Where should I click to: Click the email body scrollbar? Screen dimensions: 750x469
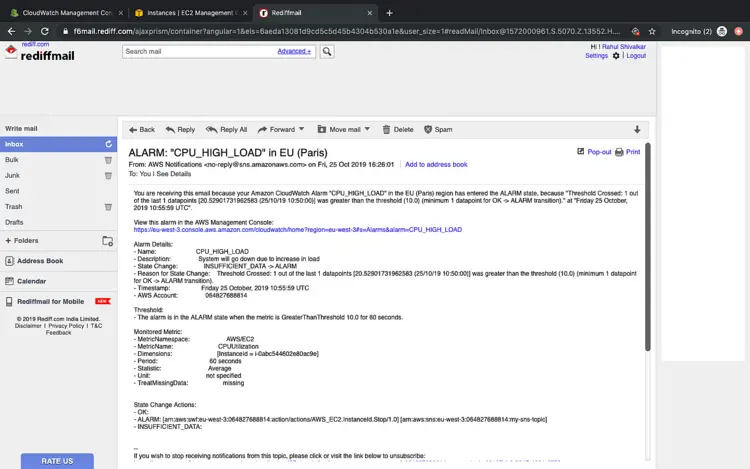coord(648,247)
